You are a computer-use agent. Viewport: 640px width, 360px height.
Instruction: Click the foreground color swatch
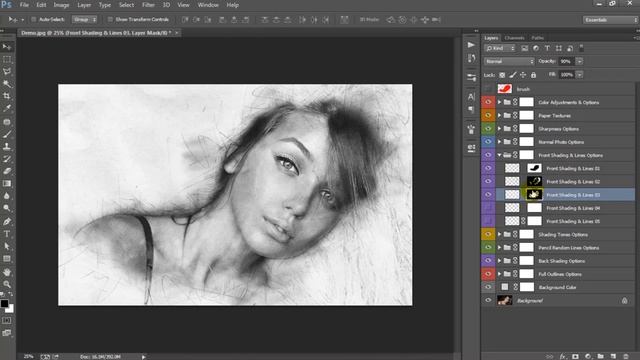point(4,304)
